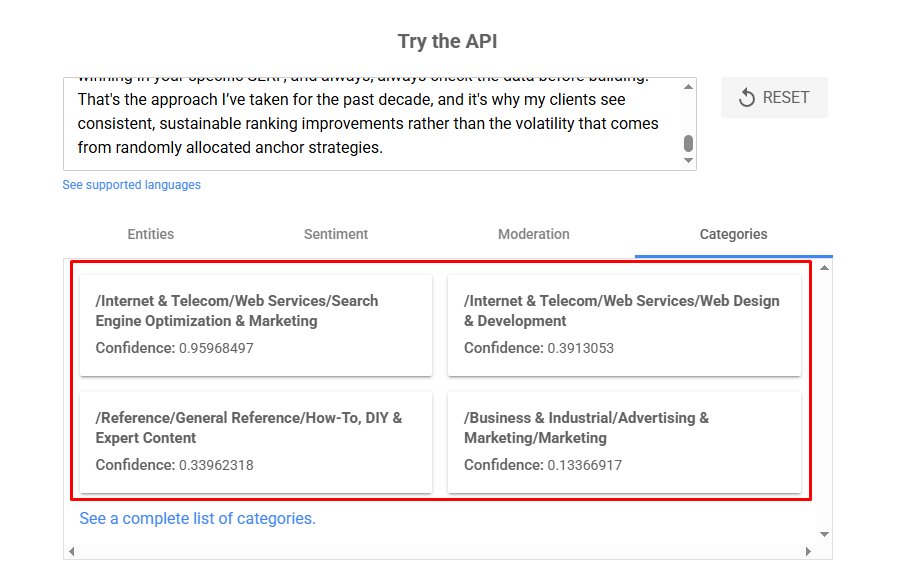
Task: Switch to the Moderation tab
Action: (x=533, y=234)
